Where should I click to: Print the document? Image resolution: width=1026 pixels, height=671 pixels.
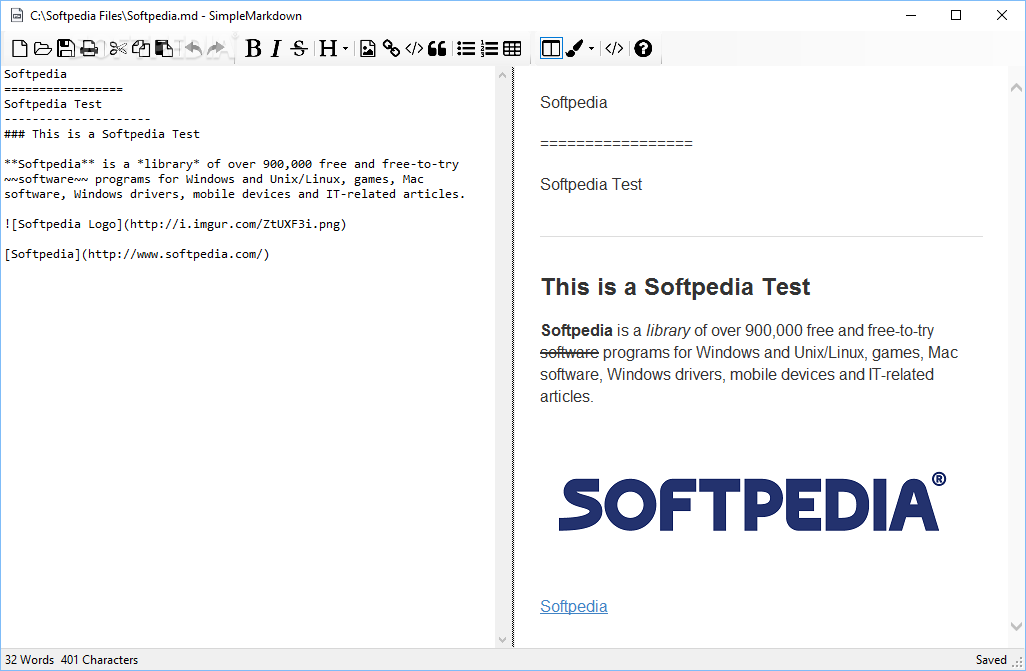point(88,48)
